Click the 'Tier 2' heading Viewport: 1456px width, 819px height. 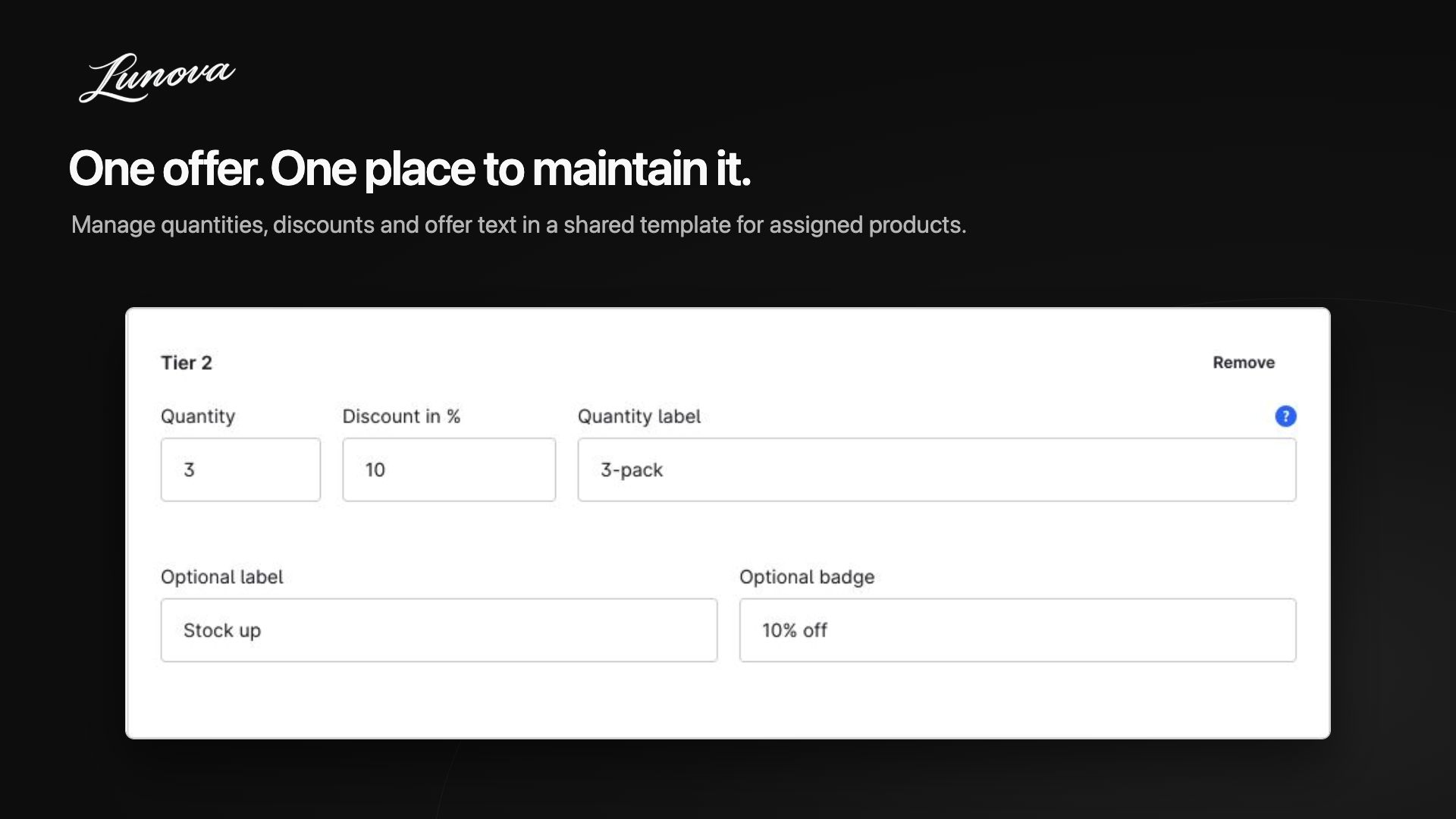tap(187, 362)
